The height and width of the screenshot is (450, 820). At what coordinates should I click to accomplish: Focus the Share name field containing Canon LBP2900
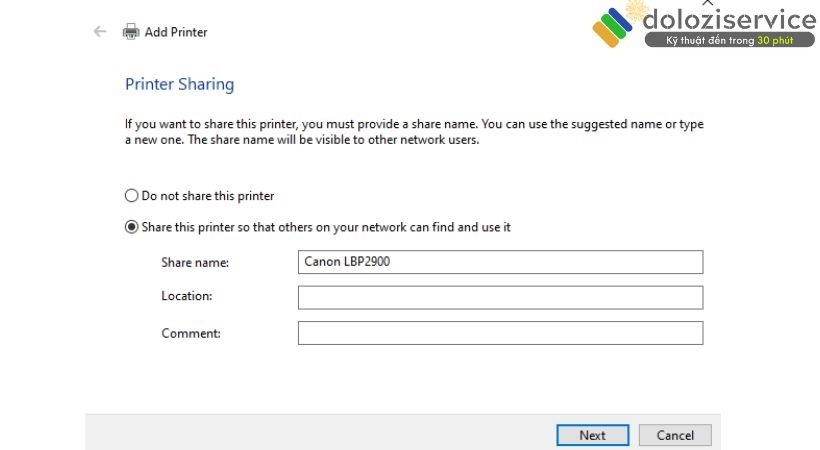click(x=500, y=262)
